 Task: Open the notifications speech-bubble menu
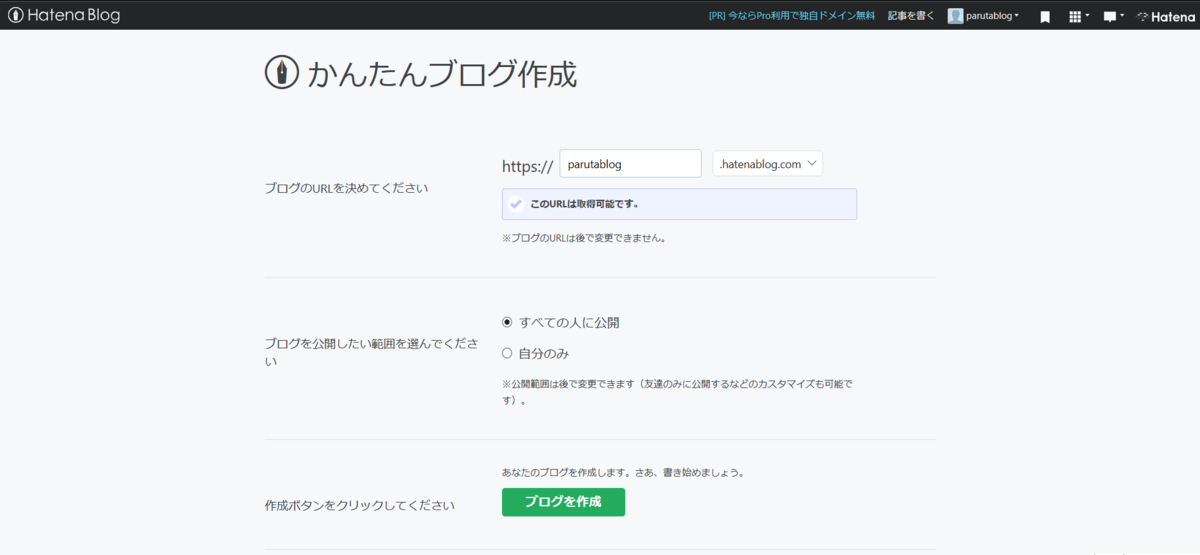(x=1113, y=17)
